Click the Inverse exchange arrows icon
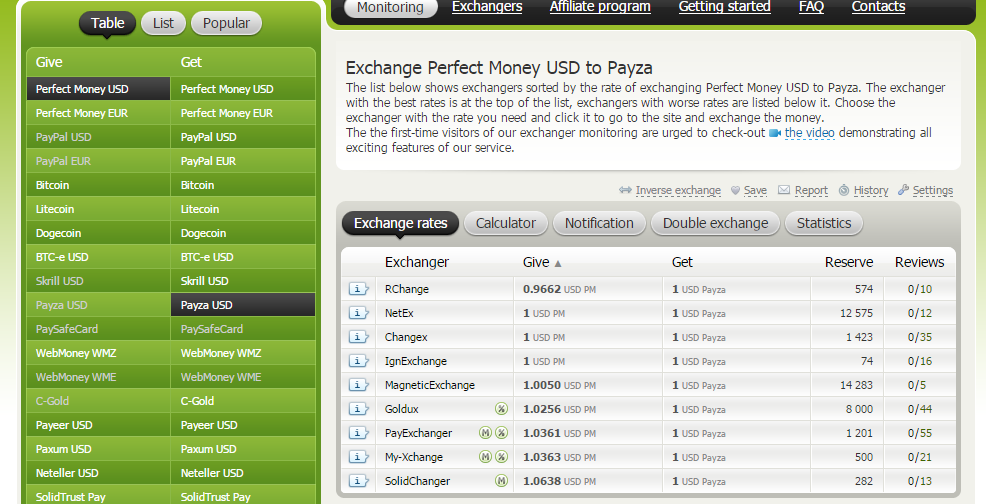 (625, 189)
